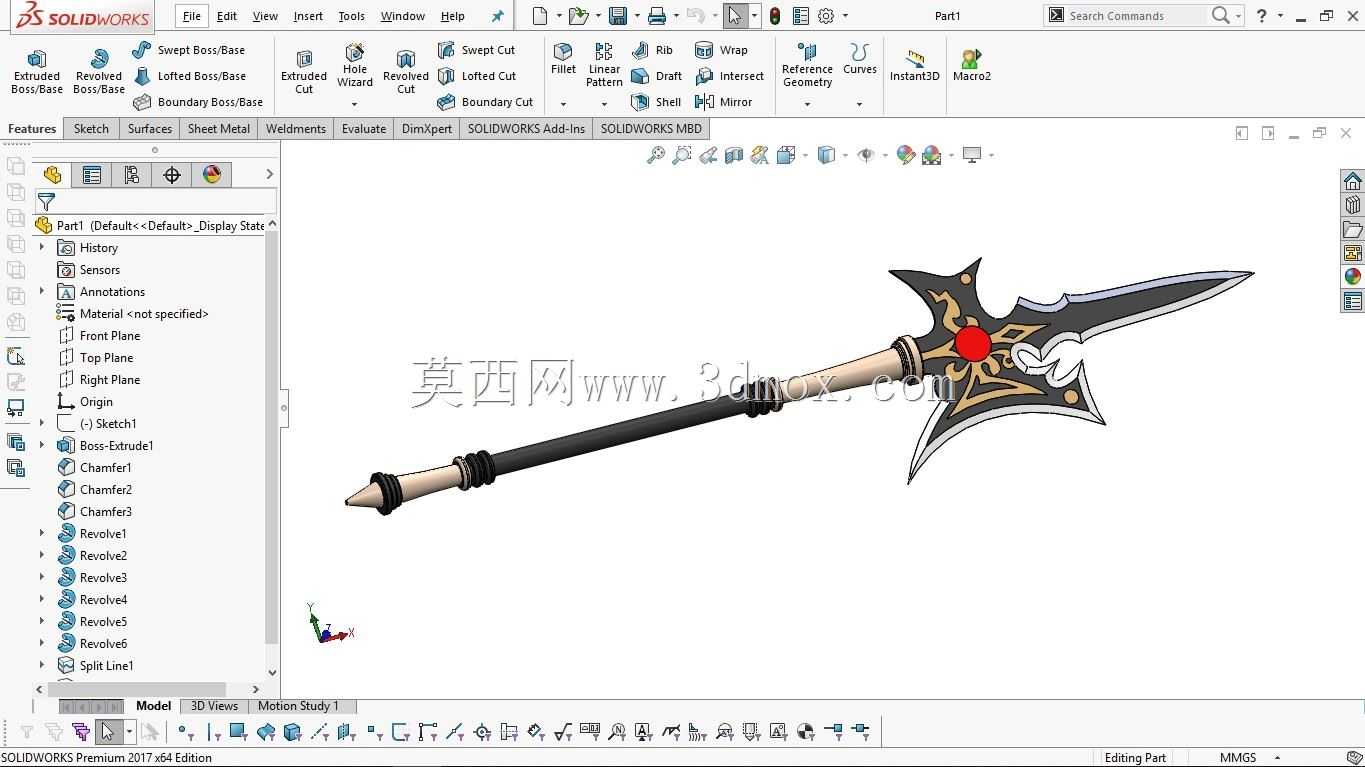Open the File menu
The image size is (1365, 767).
(x=191, y=16)
